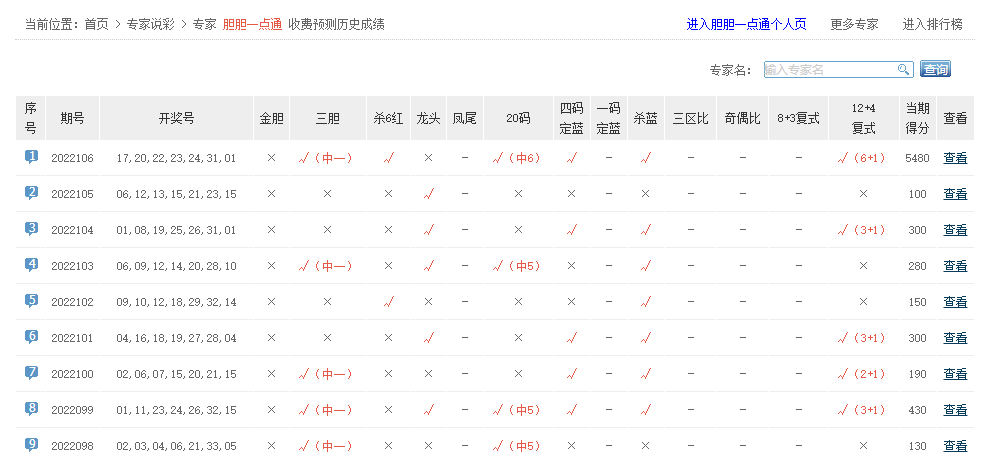Click the row 2 number badge icon
This screenshot has width=992, height=460.
[31, 193]
